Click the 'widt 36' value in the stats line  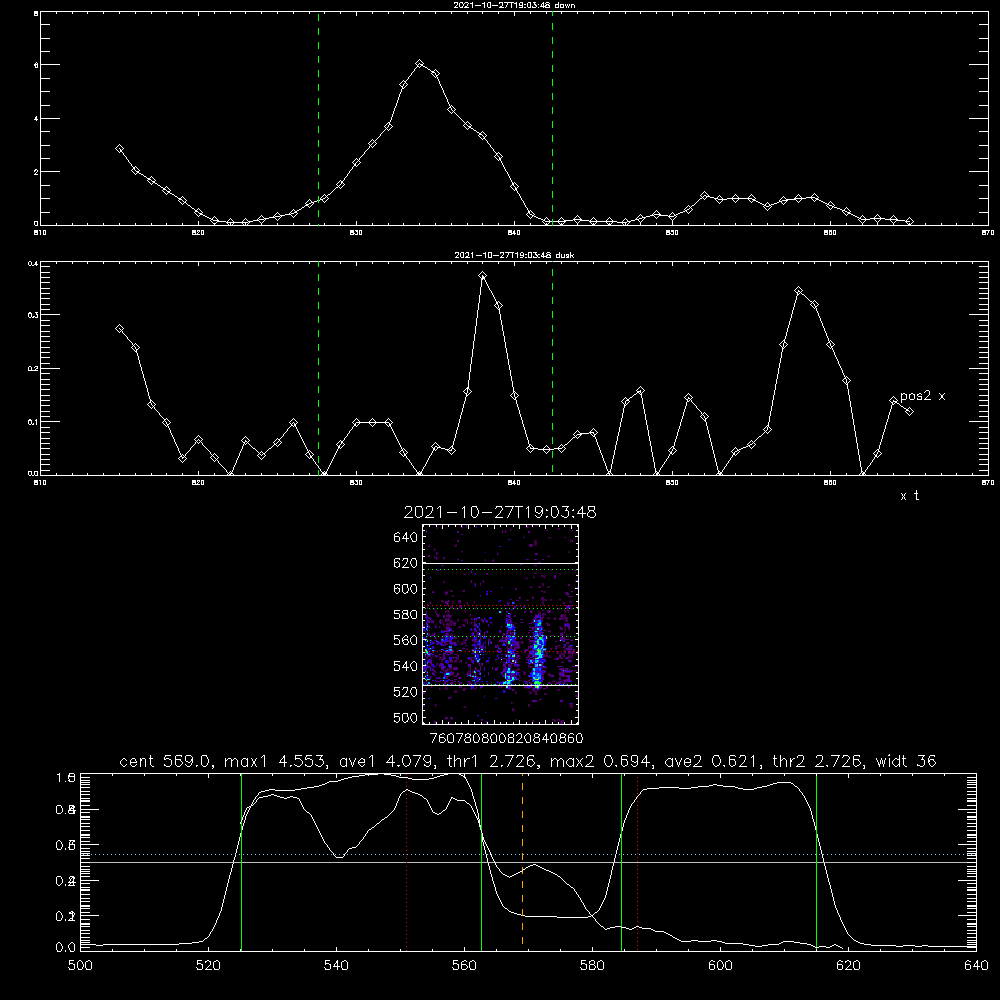point(906,761)
